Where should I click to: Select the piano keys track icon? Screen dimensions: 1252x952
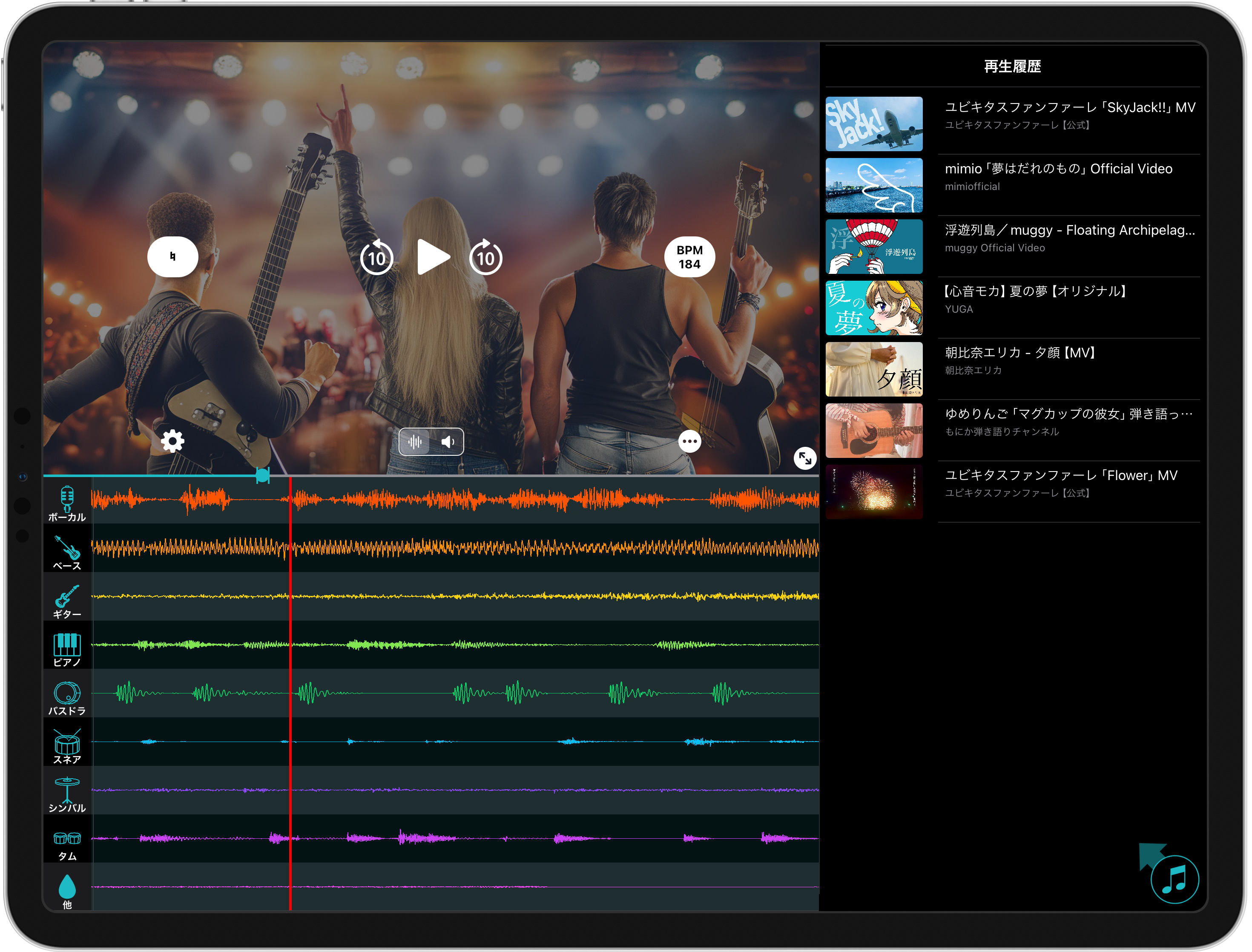67,644
